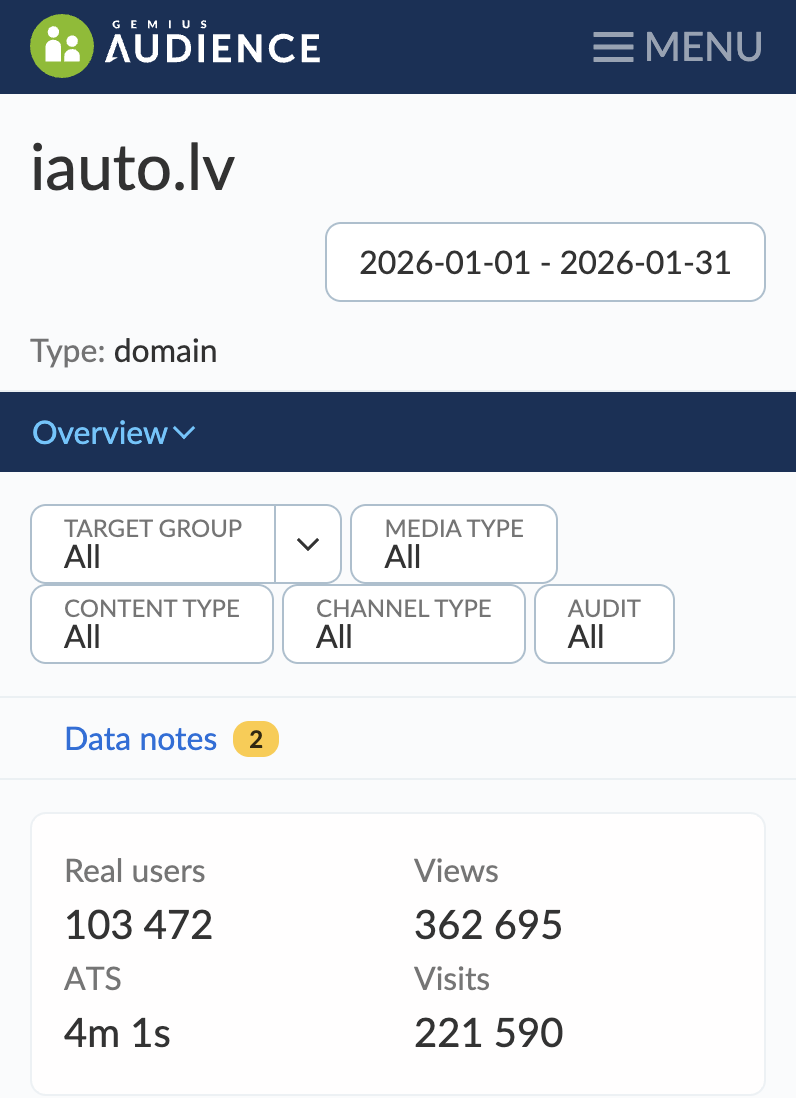Viewport: 796px width, 1098px height.
Task: Select the Real users metric 103 472
Action: coord(139,925)
